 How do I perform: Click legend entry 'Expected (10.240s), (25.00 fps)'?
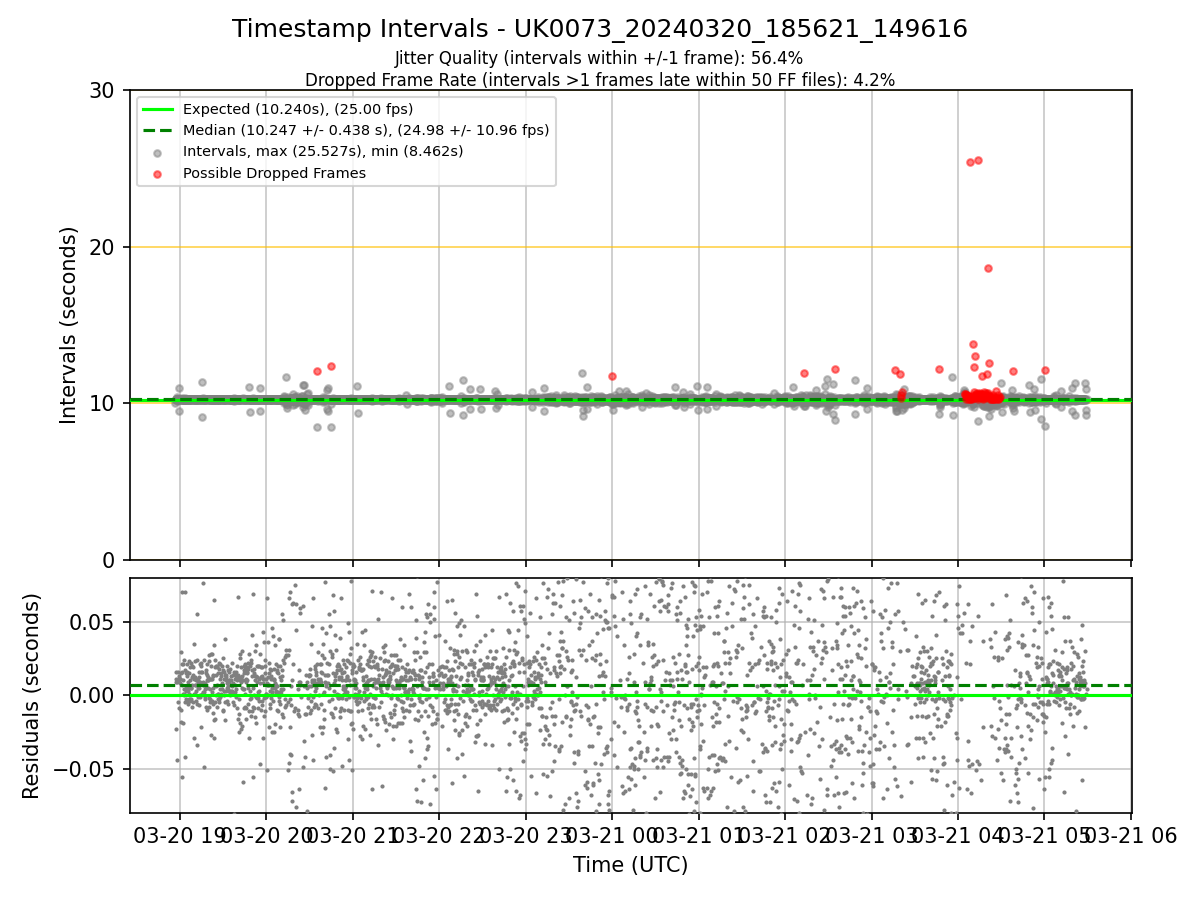point(298,109)
